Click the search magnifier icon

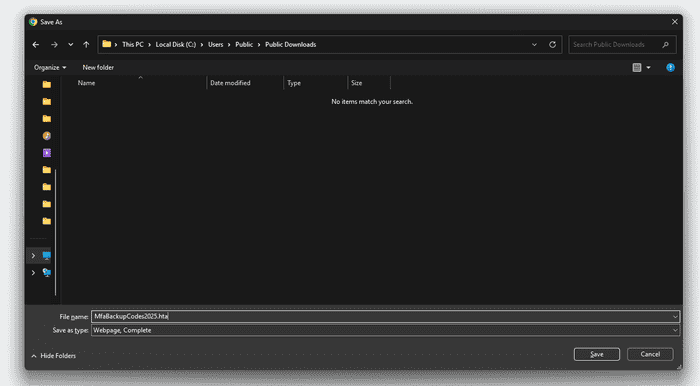[666, 45]
